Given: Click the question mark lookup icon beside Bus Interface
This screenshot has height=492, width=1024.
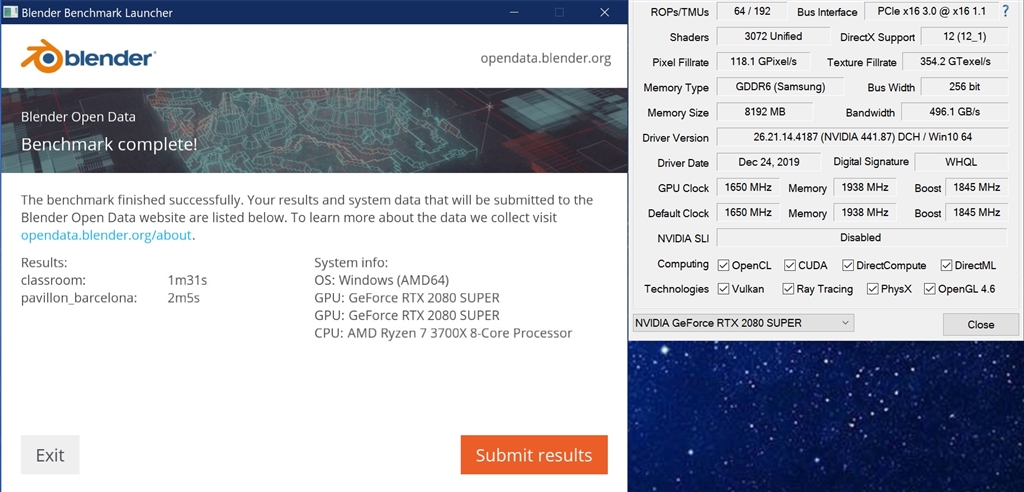Looking at the screenshot, I should click(1006, 11).
